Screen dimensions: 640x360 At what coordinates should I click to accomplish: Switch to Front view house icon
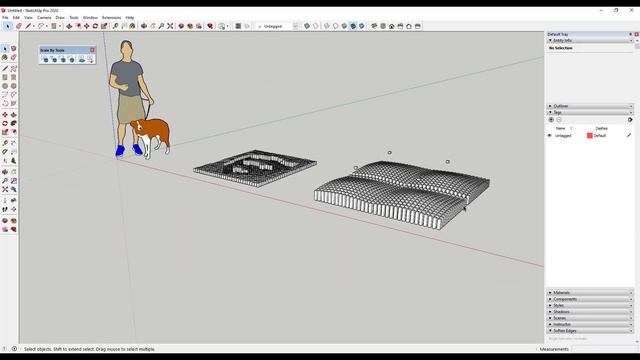[391, 26]
